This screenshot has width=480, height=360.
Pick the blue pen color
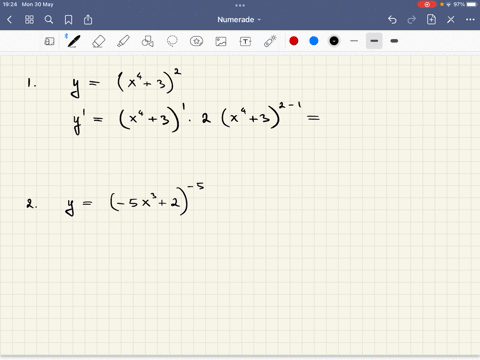pyautogui.click(x=314, y=41)
